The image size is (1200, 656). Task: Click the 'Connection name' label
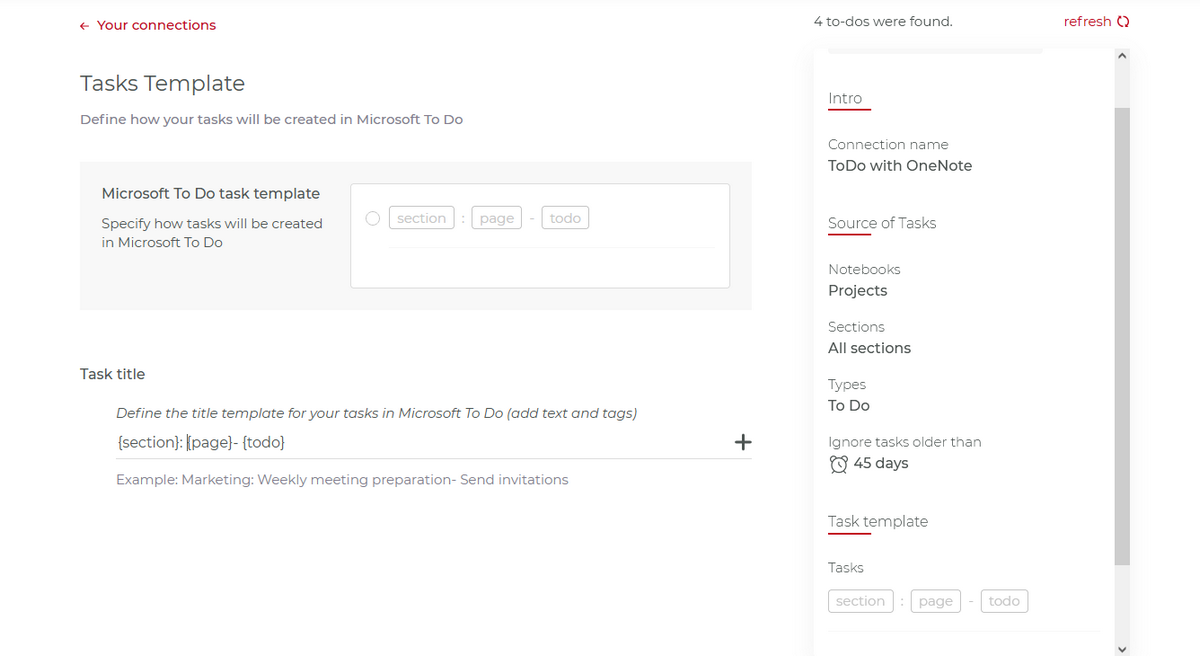888,145
